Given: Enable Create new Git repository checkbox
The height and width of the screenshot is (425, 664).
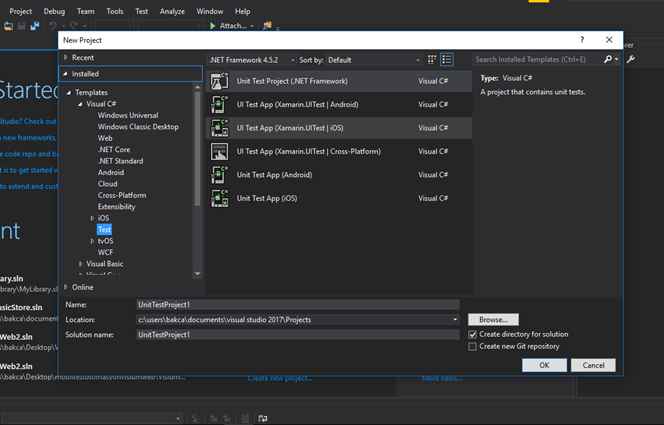Looking at the screenshot, I should pos(473,347).
